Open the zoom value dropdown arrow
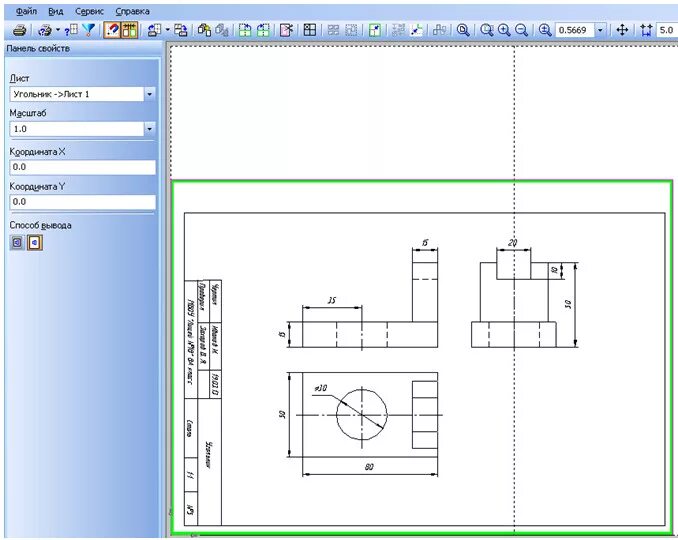The height and width of the screenshot is (540, 678). pyautogui.click(x=600, y=30)
